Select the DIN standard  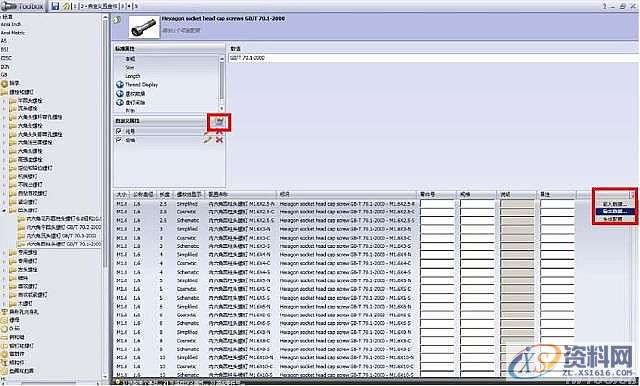(5, 67)
